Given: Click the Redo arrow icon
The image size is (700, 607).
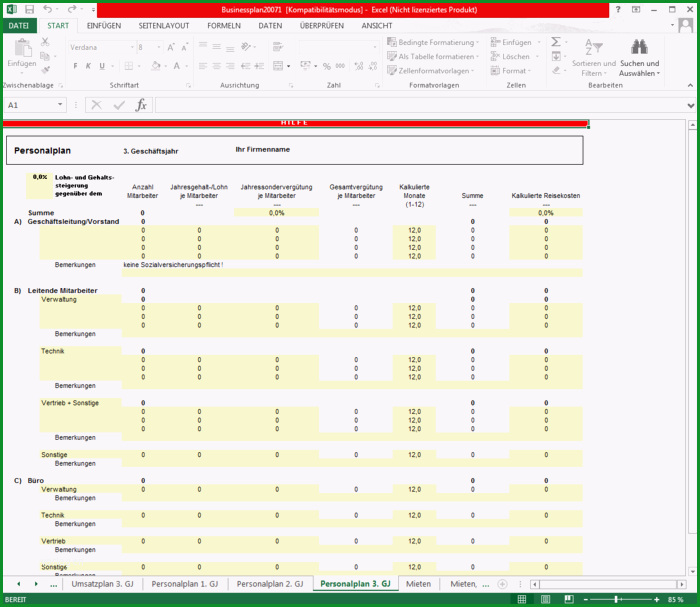Looking at the screenshot, I should (72, 9).
